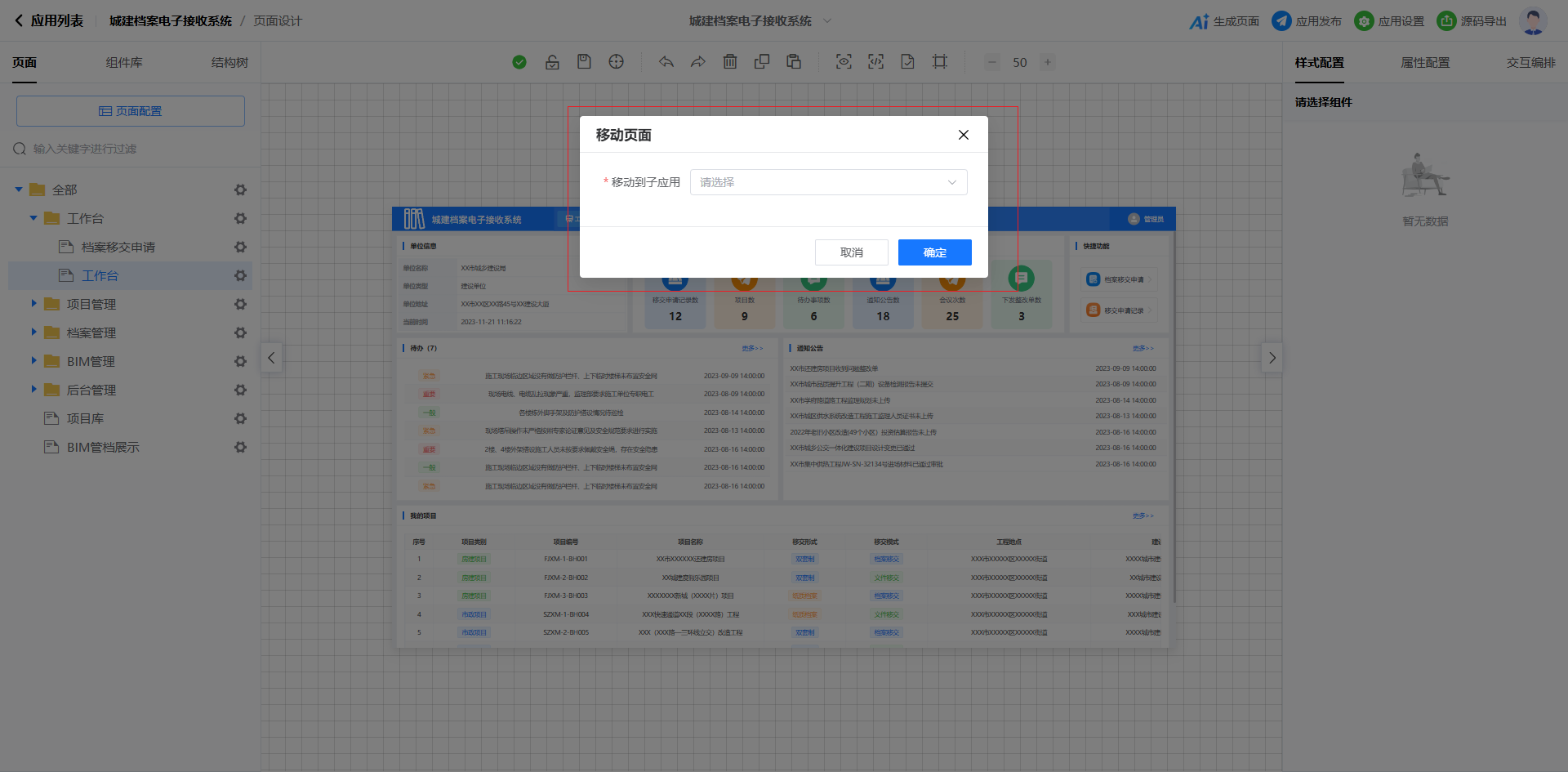
Task: Click the paste clipboard icon
Action: pos(794,62)
